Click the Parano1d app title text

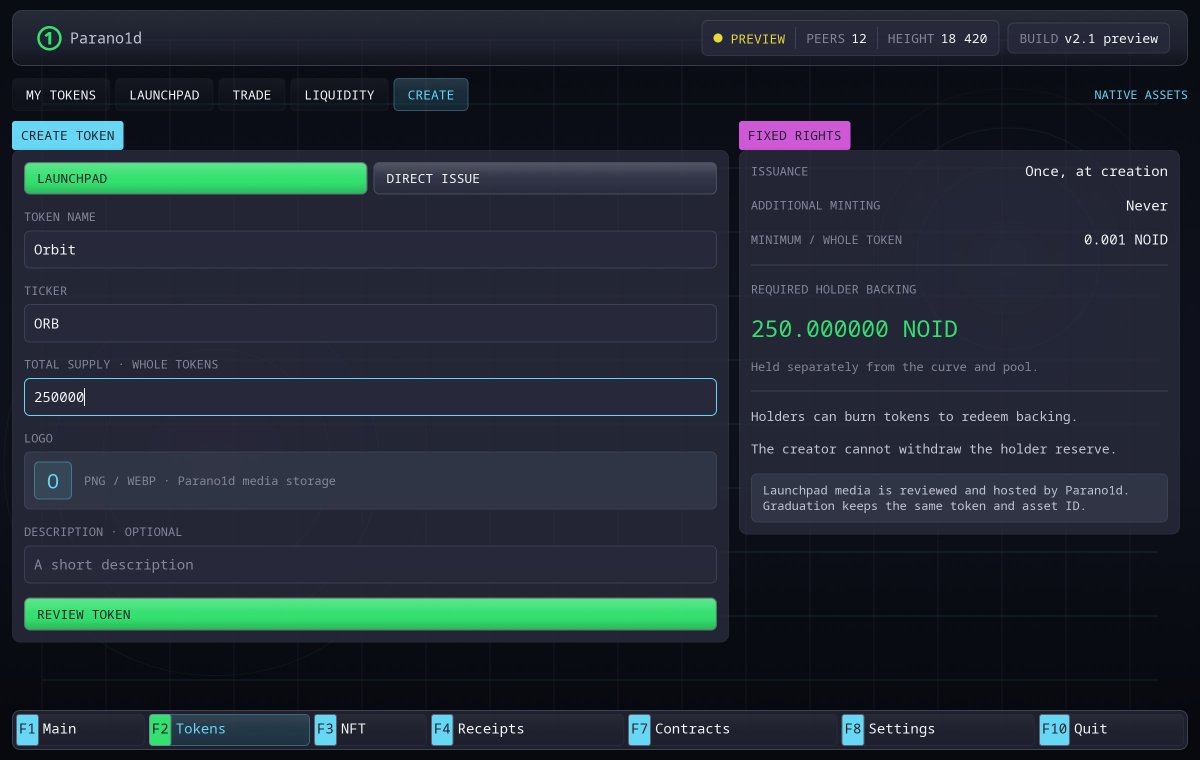[105, 38]
